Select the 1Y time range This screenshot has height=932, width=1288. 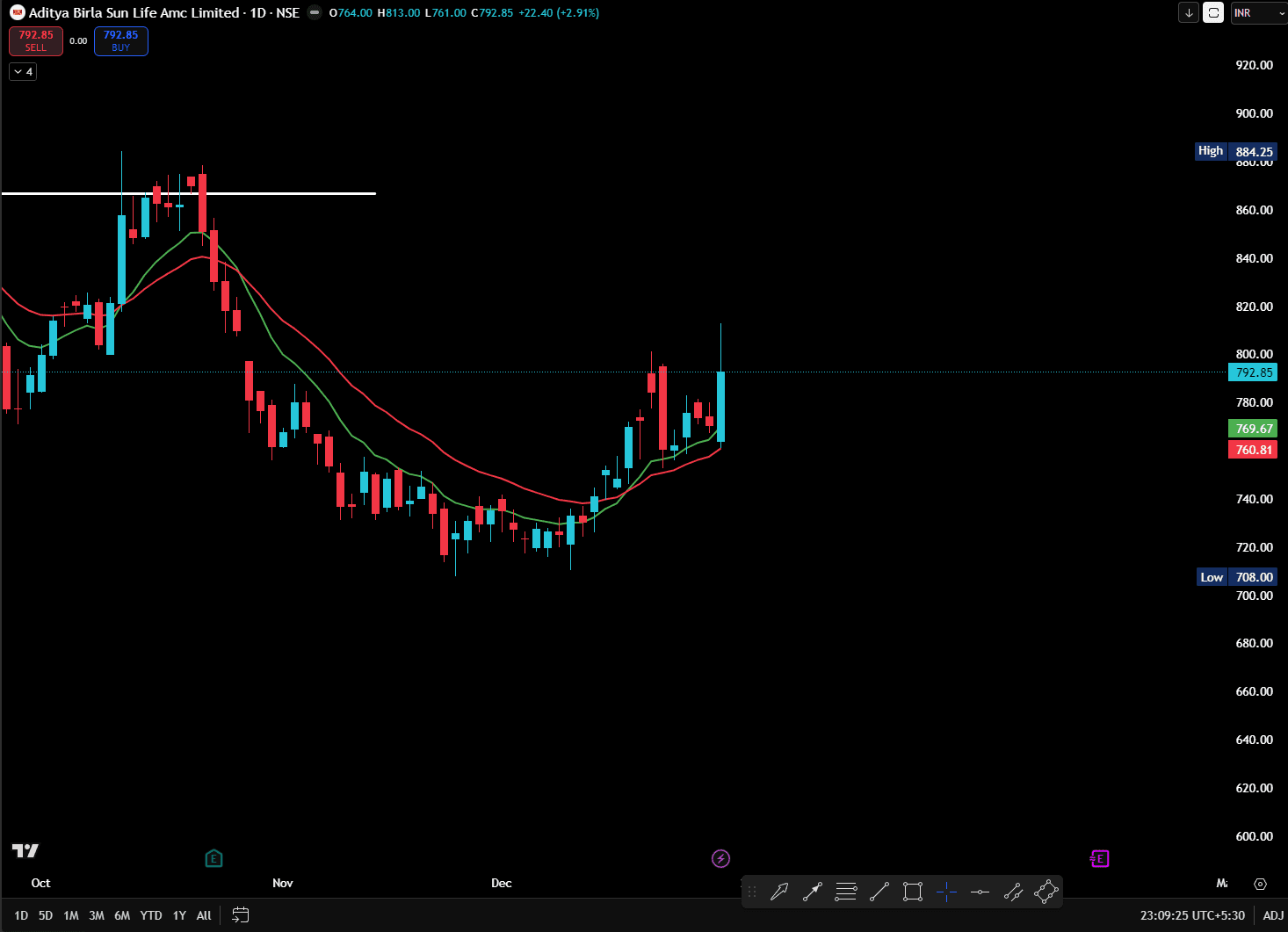[x=179, y=915]
